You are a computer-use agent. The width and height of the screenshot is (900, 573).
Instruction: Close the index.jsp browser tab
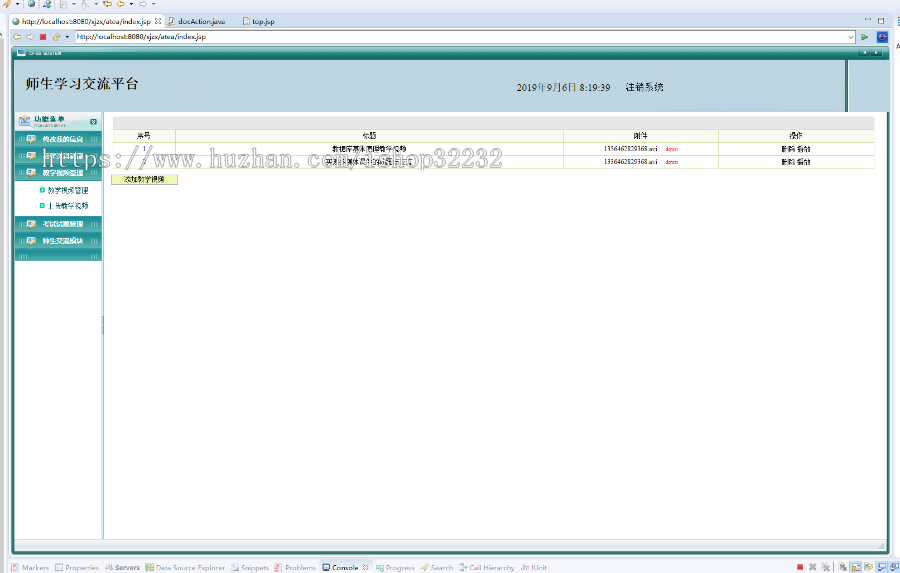point(158,21)
